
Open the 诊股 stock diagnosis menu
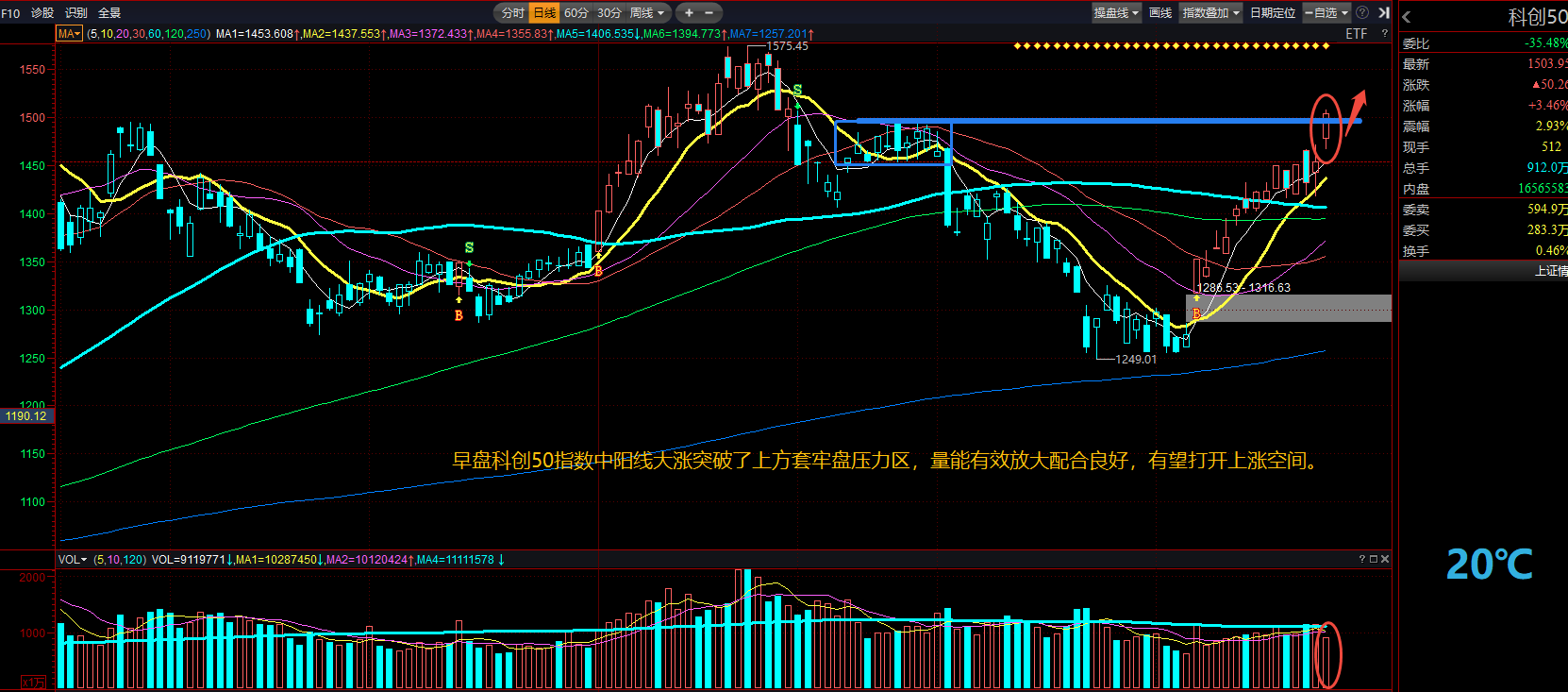42,12
